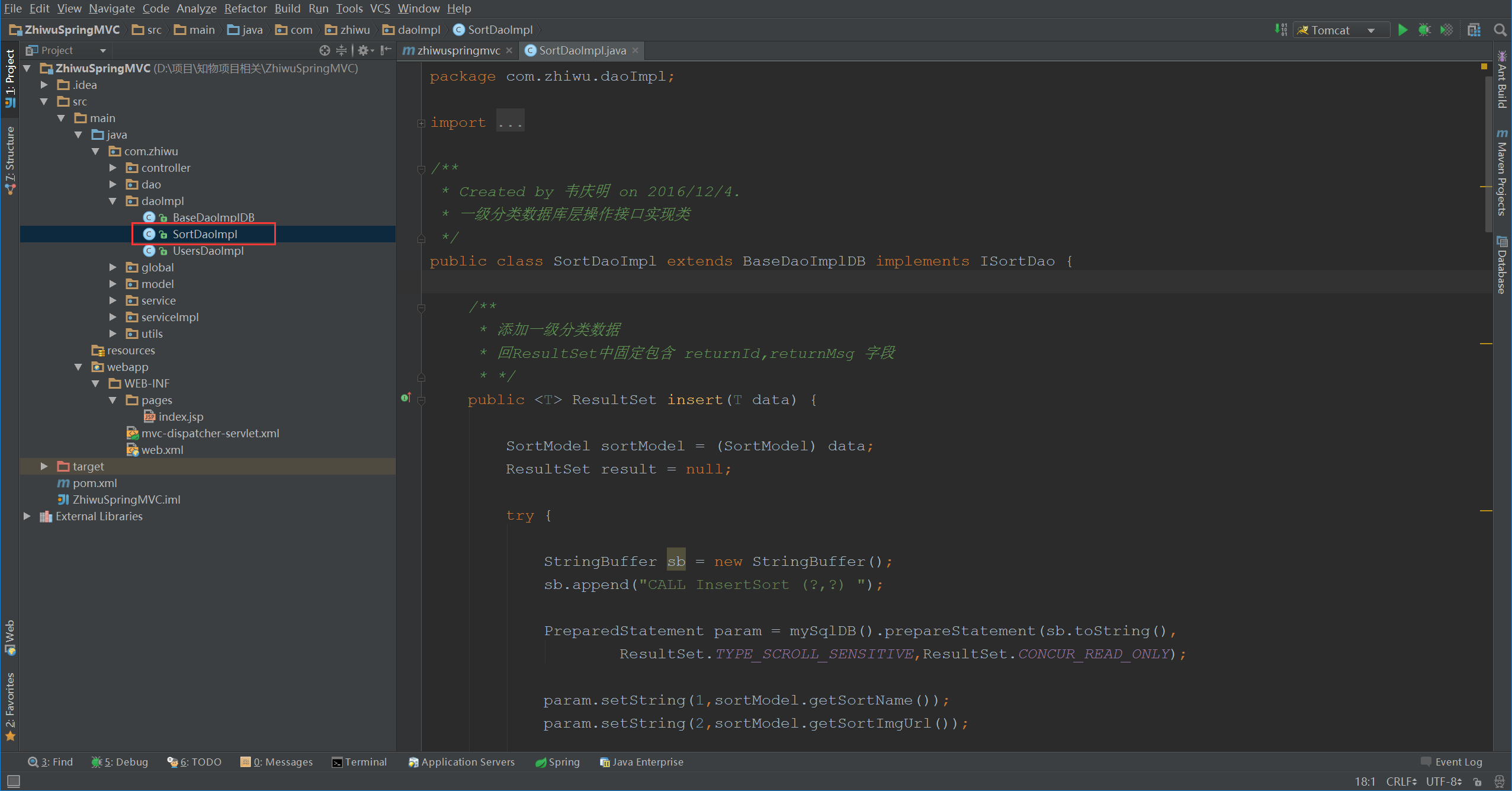1512x791 pixels.
Task: Toggle the Structure tool window
Action: pyautogui.click(x=9, y=160)
